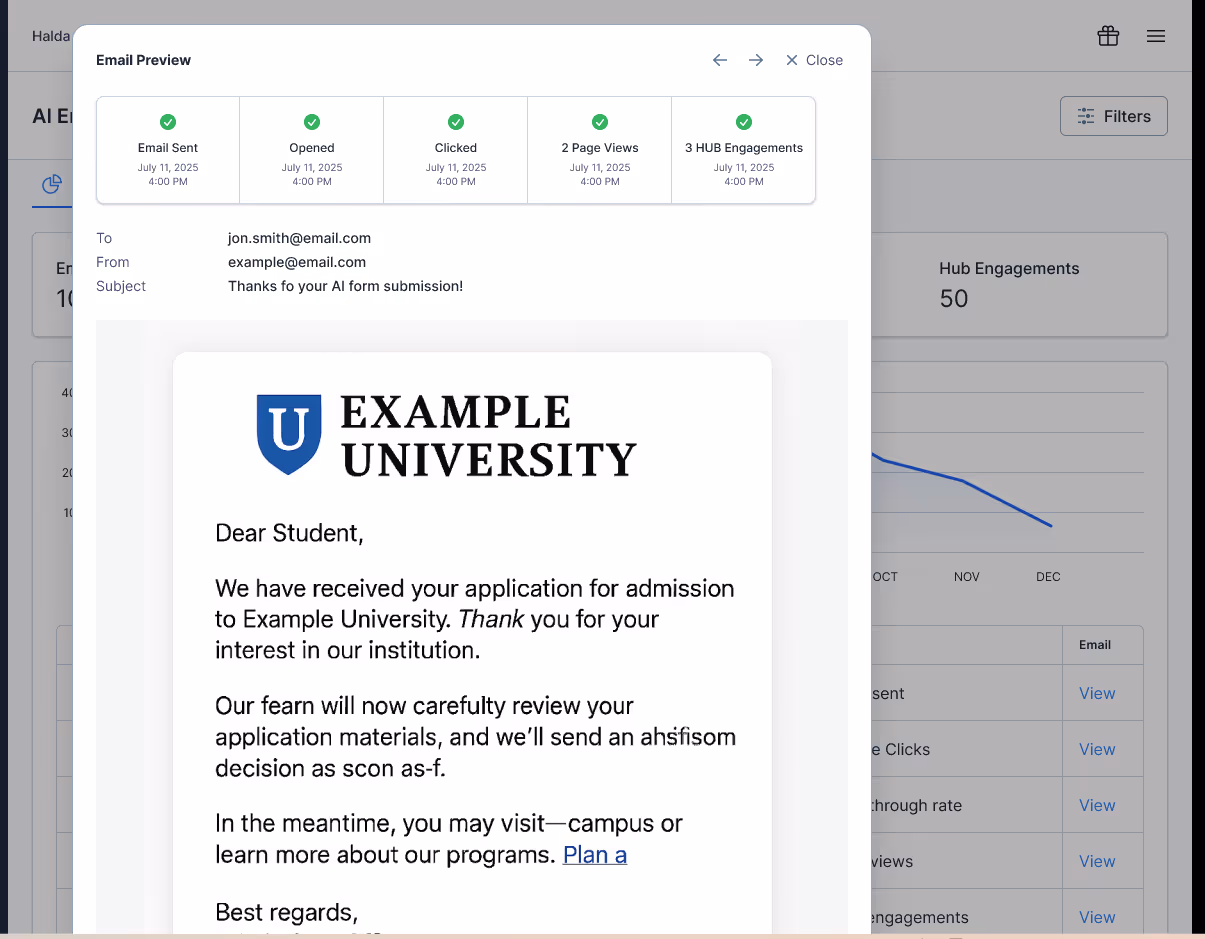
Task: Click the Email column header
Action: [1095, 645]
